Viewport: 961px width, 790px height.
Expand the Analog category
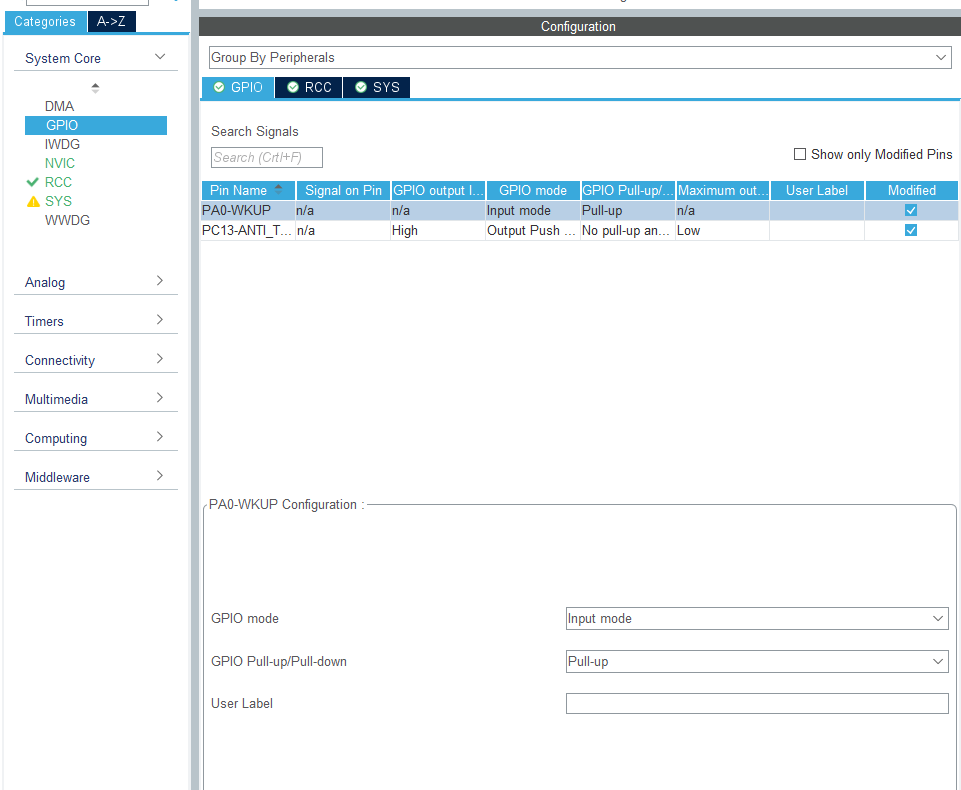[x=96, y=282]
